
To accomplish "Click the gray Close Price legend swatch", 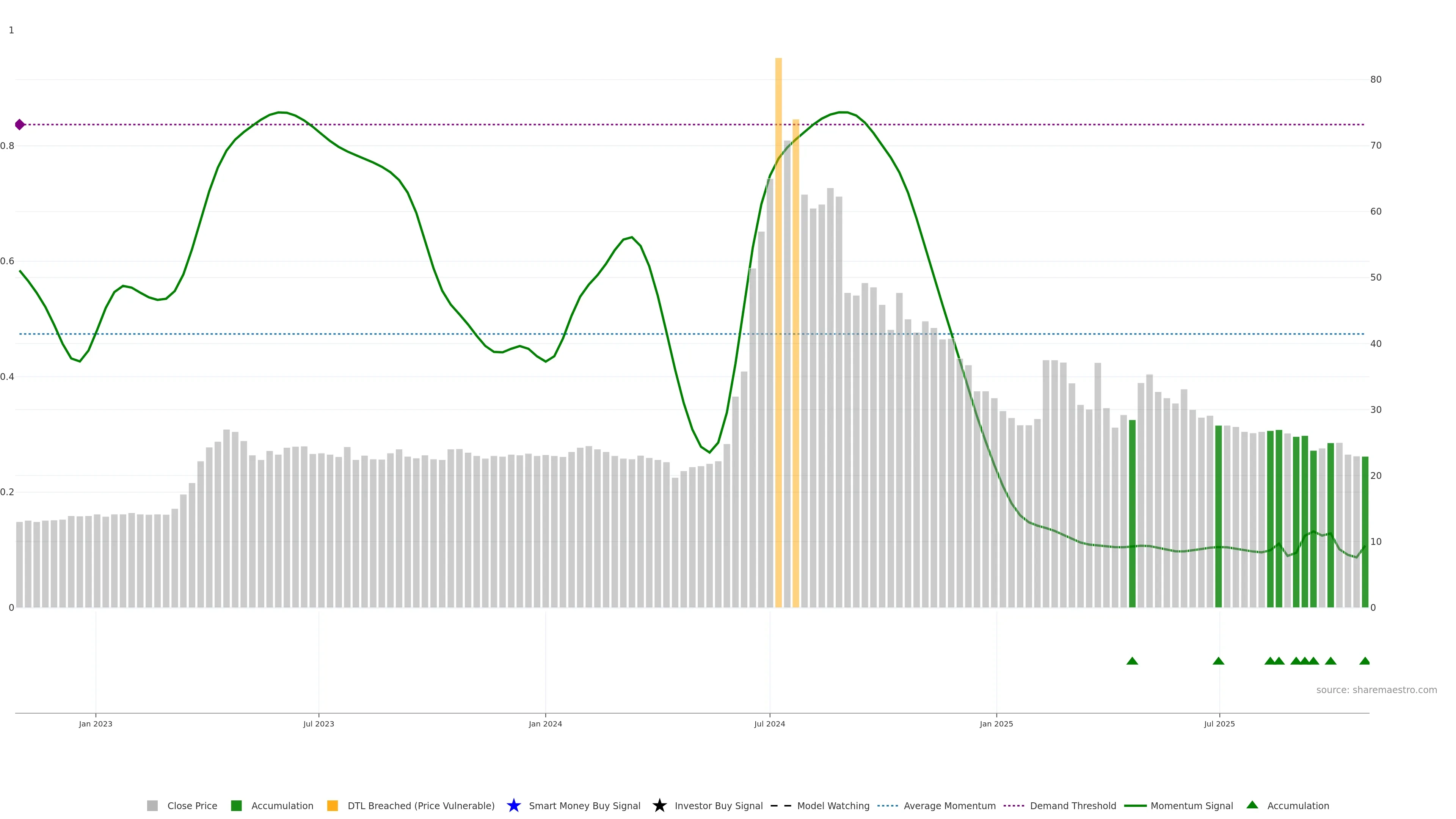I will point(152,806).
